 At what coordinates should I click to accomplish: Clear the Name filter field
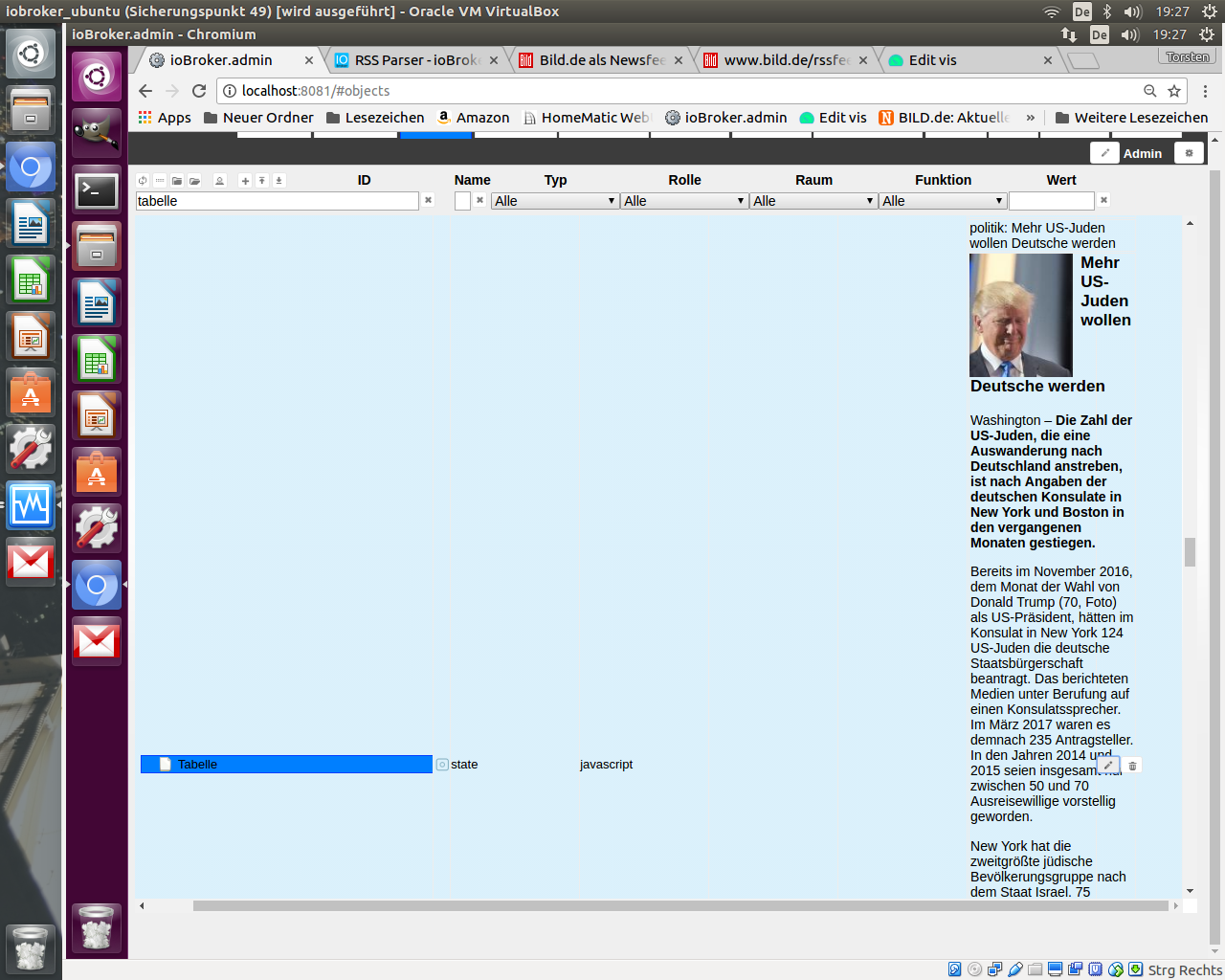tap(479, 200)
